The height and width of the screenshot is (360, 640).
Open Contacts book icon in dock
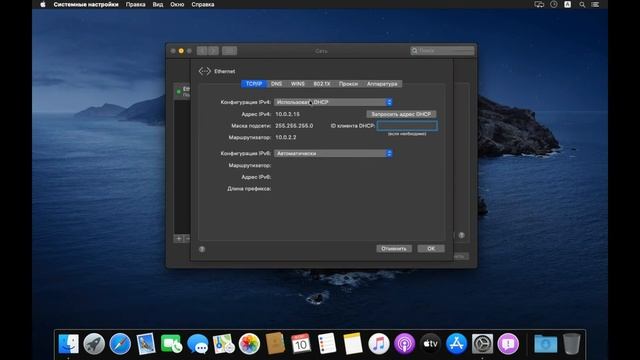pos(275,344)
